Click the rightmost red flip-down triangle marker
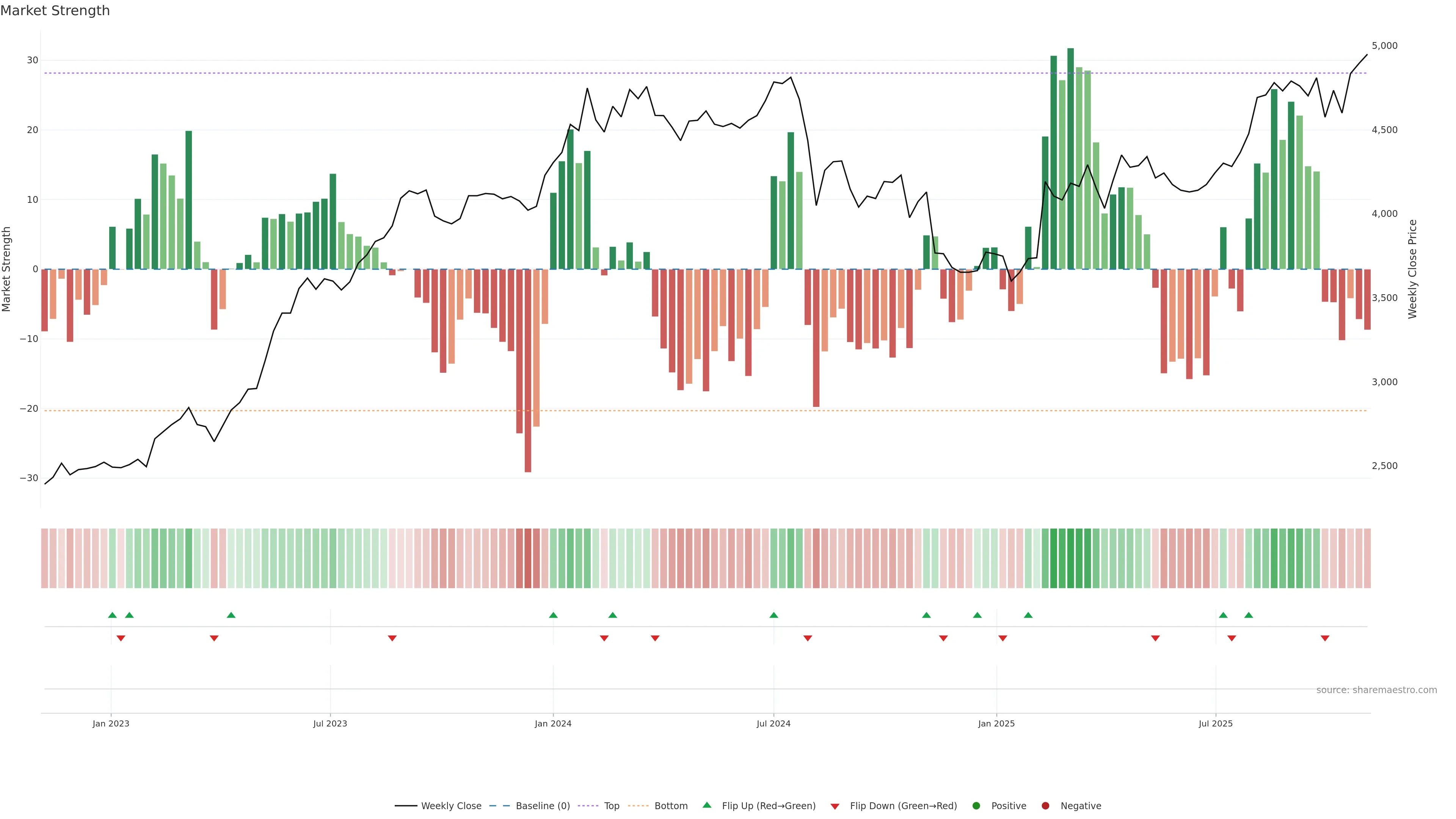Screen dimensions: 1456x819 (x=1325, y=638)
